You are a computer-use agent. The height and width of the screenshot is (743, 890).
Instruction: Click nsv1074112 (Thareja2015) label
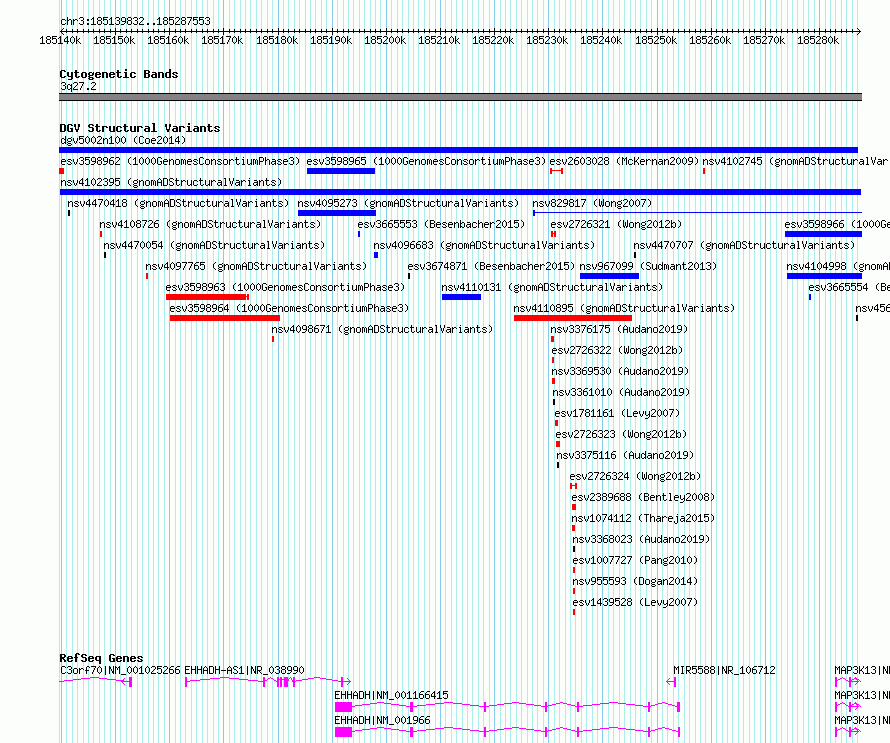coord(643,518)
